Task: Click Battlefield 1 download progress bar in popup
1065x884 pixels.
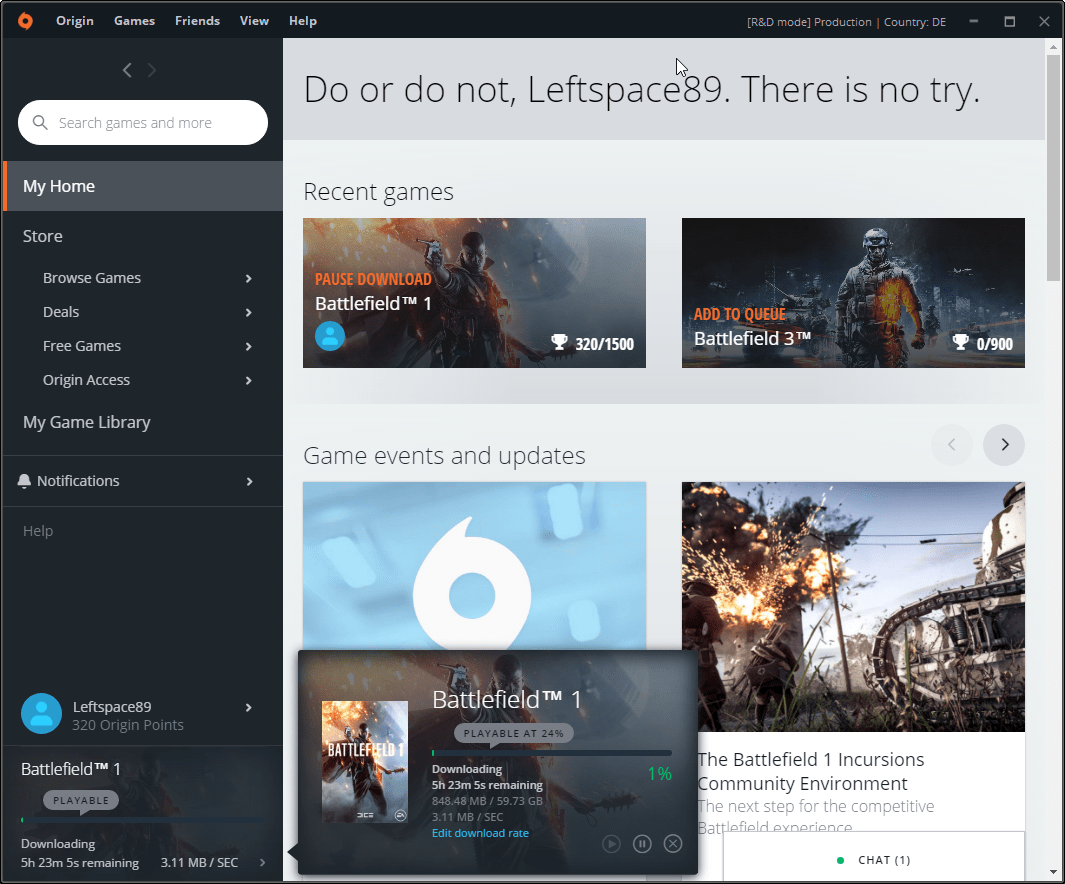Action: coord(552,753)
